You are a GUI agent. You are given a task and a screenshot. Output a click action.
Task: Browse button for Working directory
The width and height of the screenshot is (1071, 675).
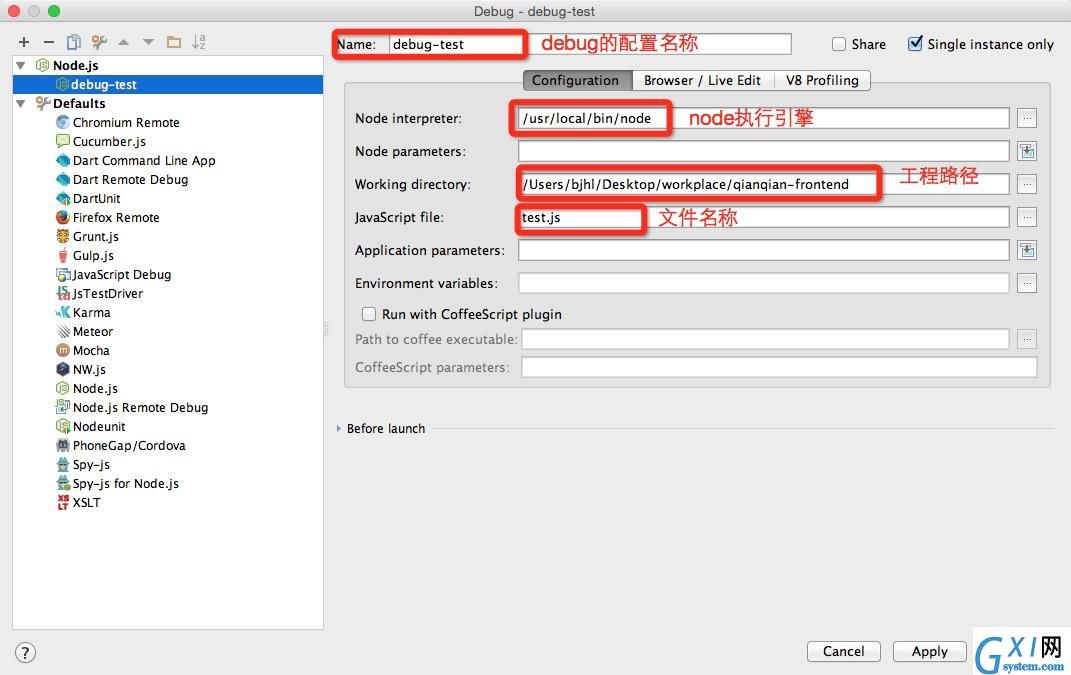1027,184
